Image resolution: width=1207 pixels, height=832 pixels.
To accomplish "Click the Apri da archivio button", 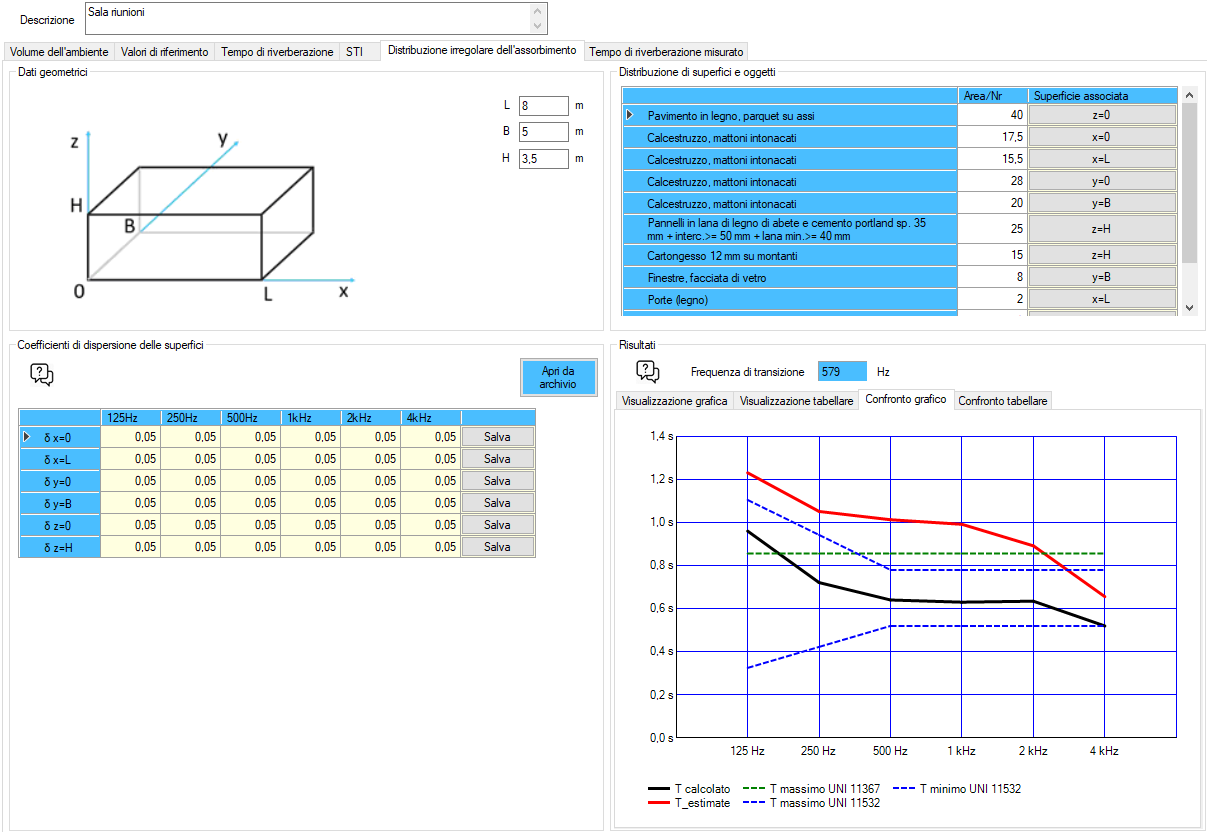I will tap(558, 377).
